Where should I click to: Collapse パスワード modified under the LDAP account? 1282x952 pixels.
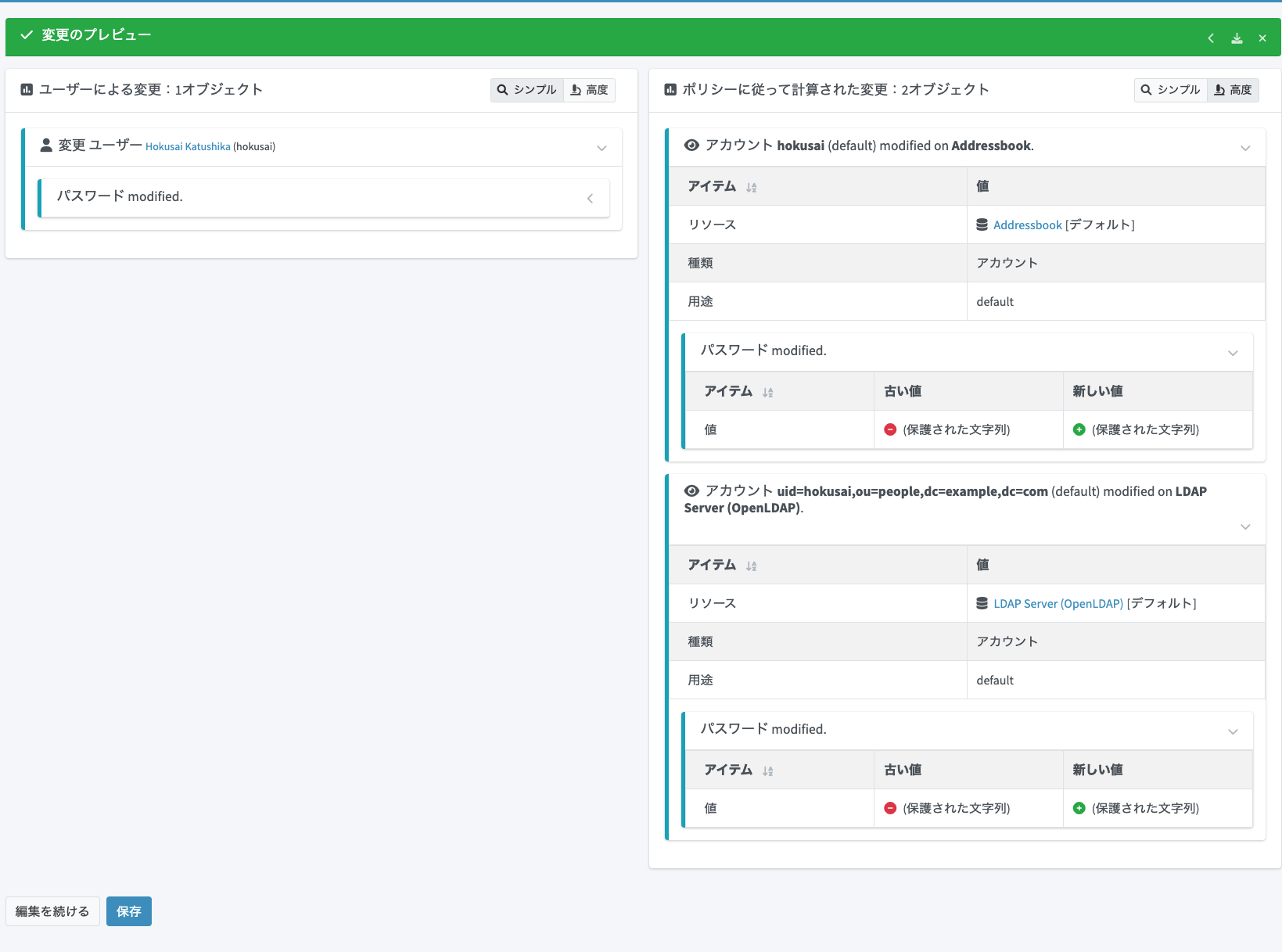coord(1233,731)
